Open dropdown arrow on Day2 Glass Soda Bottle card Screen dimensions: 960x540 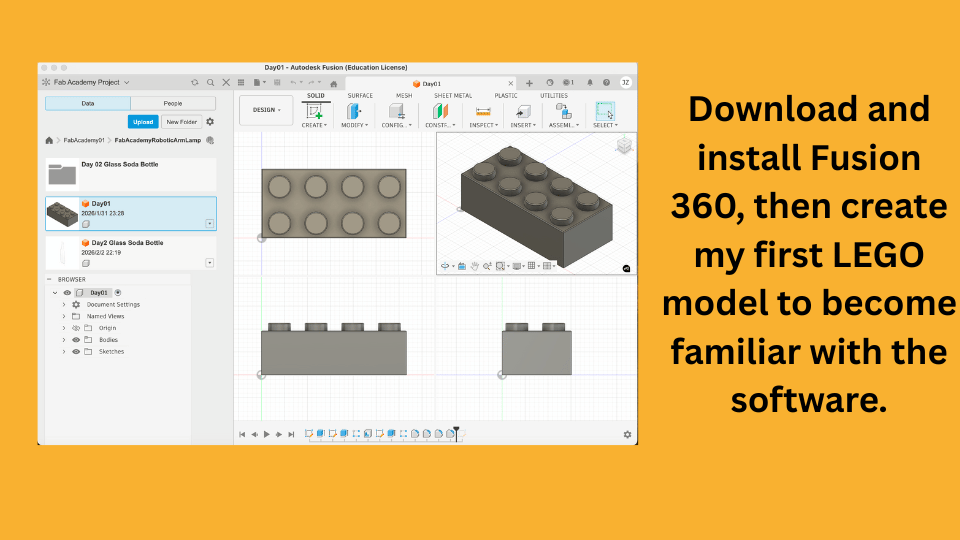tap(209, 263)
